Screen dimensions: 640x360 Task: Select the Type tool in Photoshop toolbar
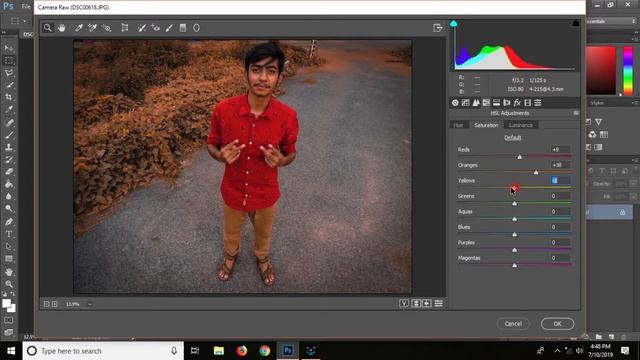9,234
